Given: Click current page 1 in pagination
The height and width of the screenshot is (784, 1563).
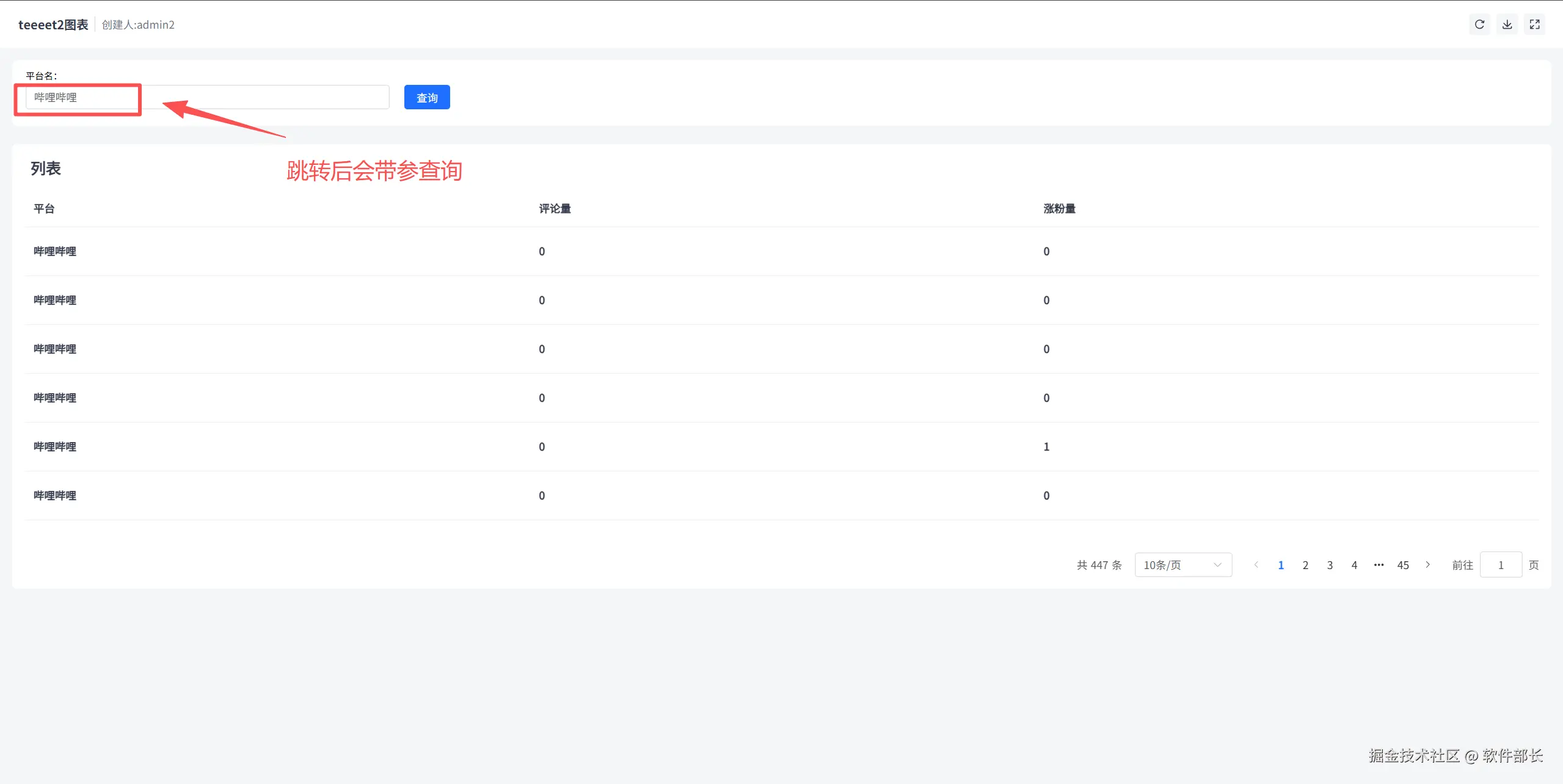Looking at the screenshot, I should pos(1281,565).
